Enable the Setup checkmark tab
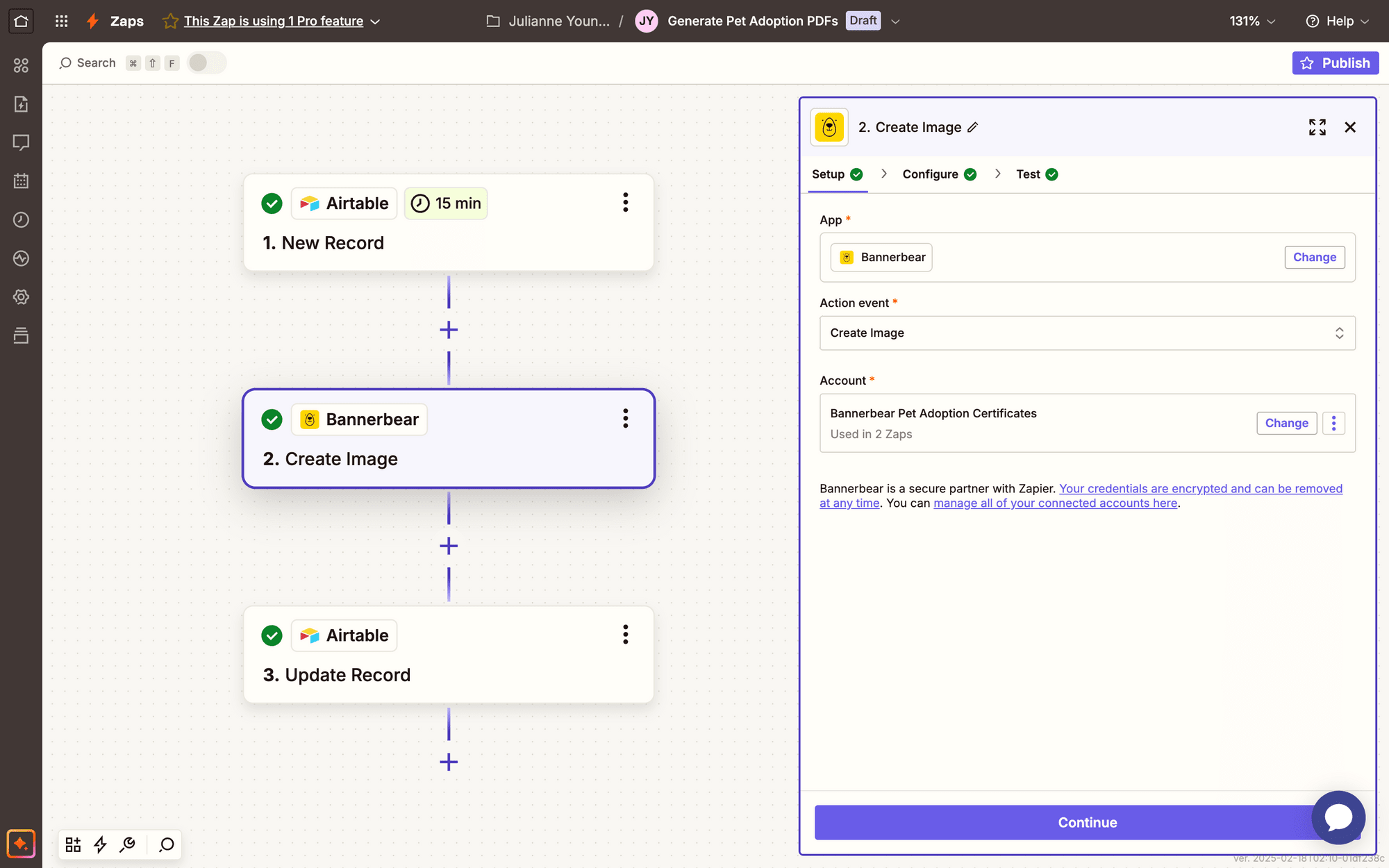Viewport: 1389px width, 868px height. (839, 173)
